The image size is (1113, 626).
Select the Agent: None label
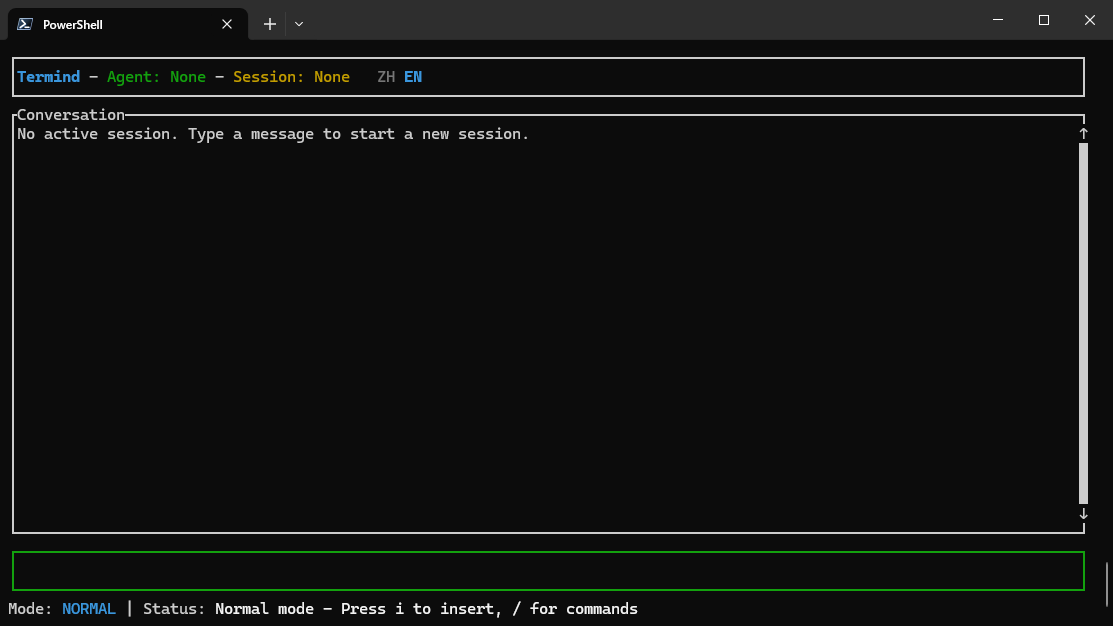click(156, 77)
